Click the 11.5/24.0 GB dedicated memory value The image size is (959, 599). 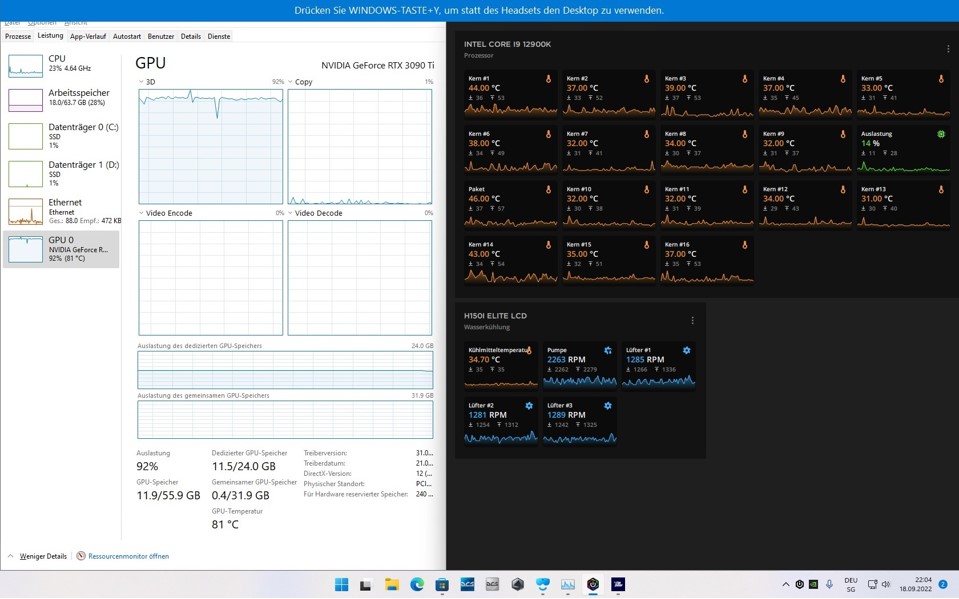tap(243, 466)
